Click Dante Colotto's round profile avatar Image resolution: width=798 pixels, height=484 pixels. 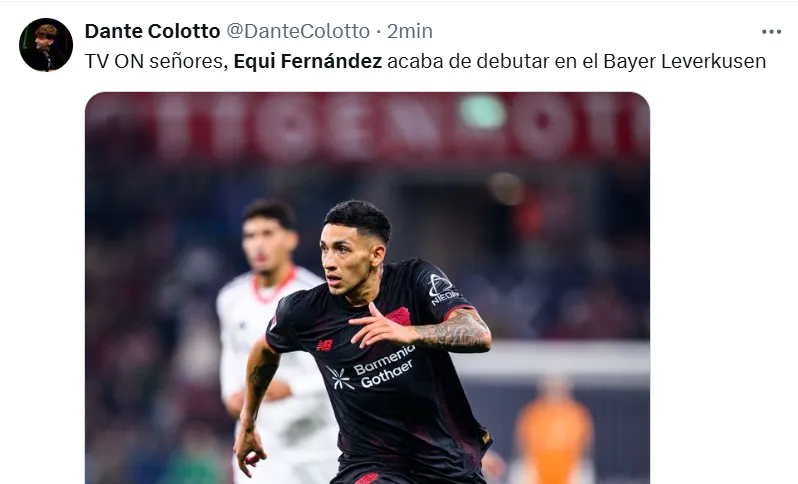click(46, 45)
